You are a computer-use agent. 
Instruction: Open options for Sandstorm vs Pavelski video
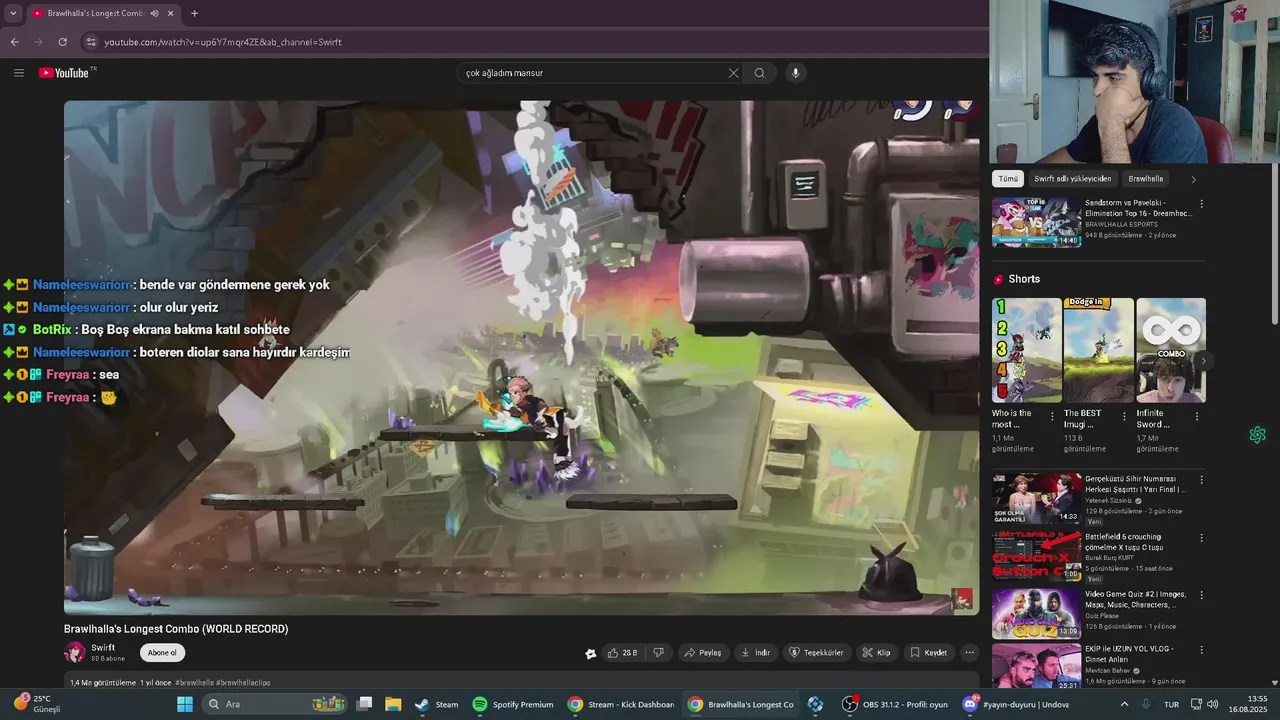pos(1201,204)
